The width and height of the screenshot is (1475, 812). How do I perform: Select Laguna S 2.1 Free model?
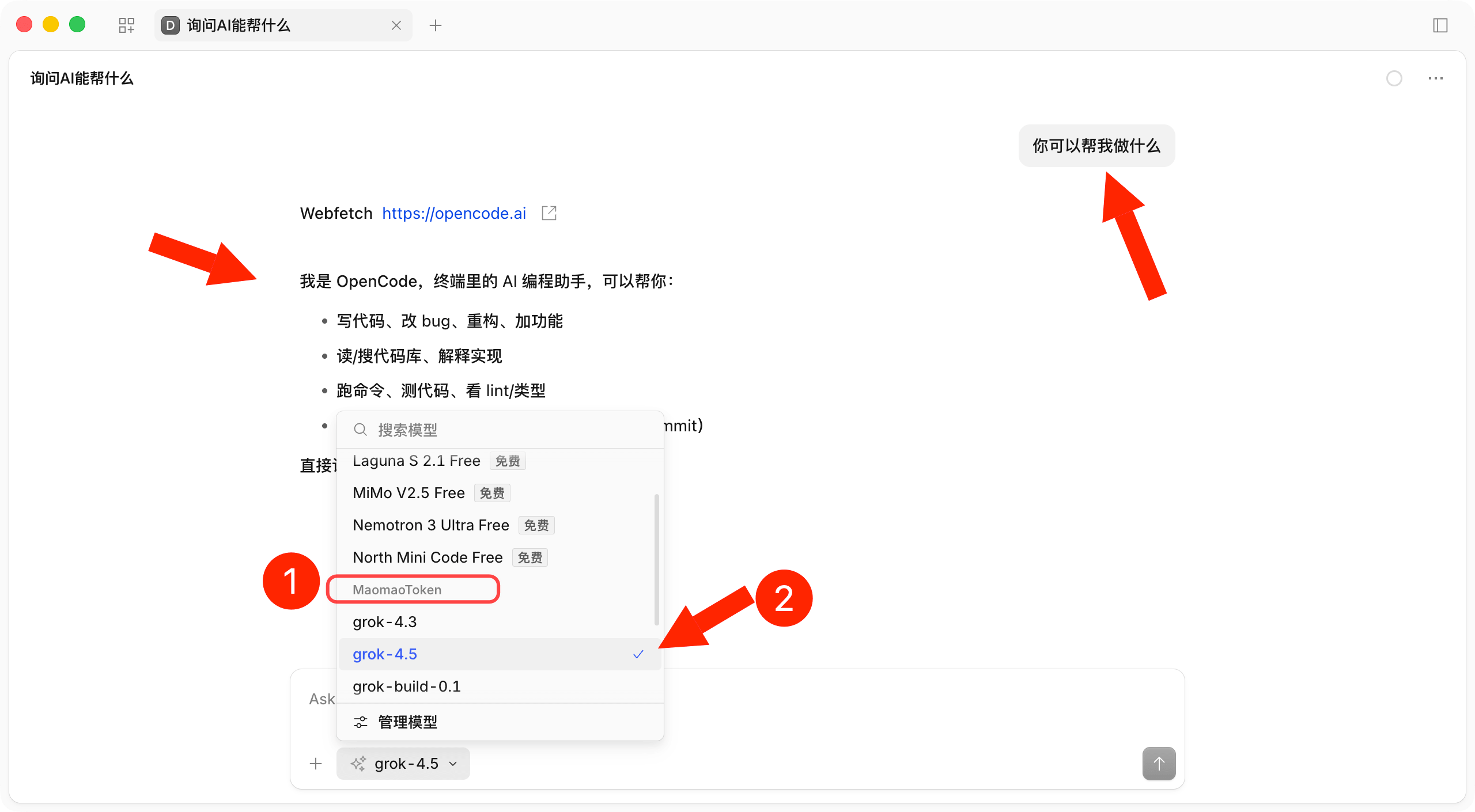[x=499, y=461]
